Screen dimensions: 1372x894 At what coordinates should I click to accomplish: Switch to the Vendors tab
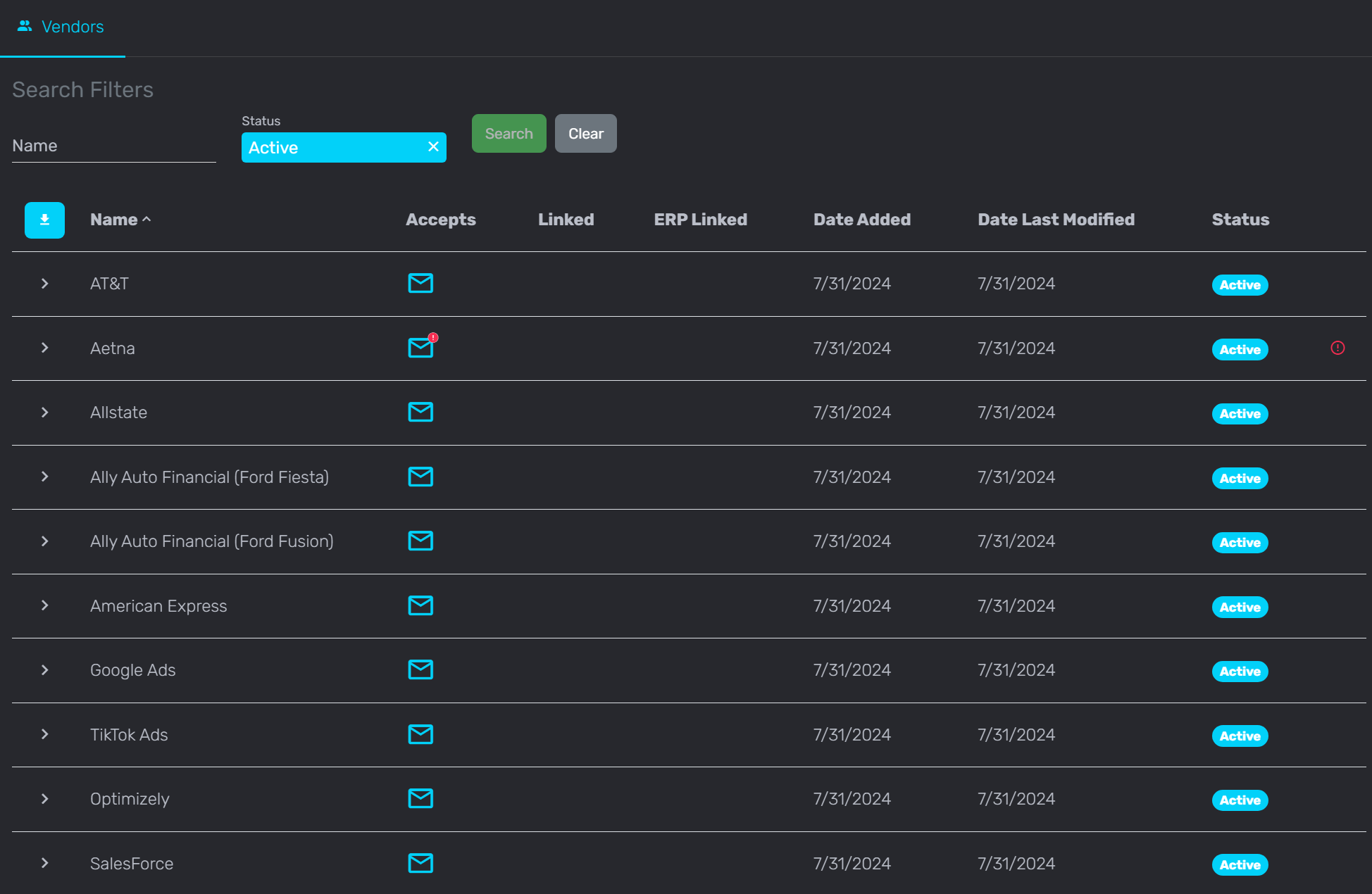tap(72, 27)
